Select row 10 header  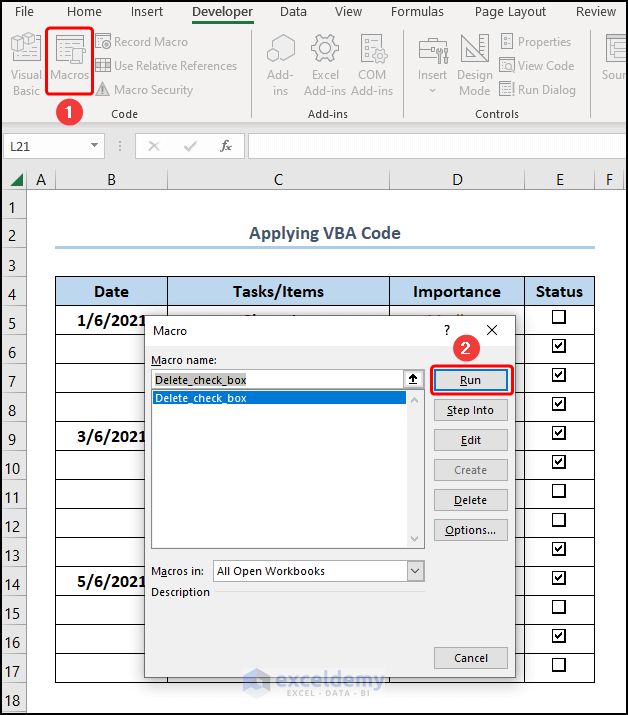(x=13, y=468)
